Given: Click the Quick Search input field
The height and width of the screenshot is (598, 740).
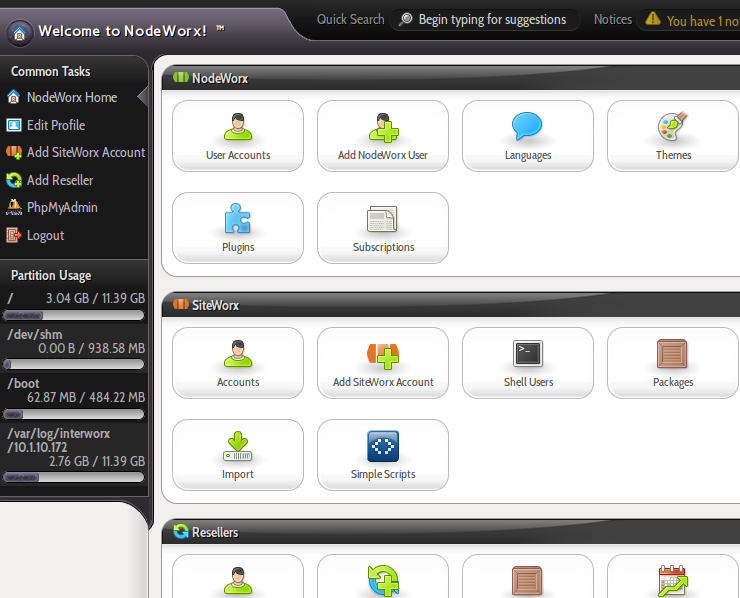Looking at the screenshot, I should point(492,19).
